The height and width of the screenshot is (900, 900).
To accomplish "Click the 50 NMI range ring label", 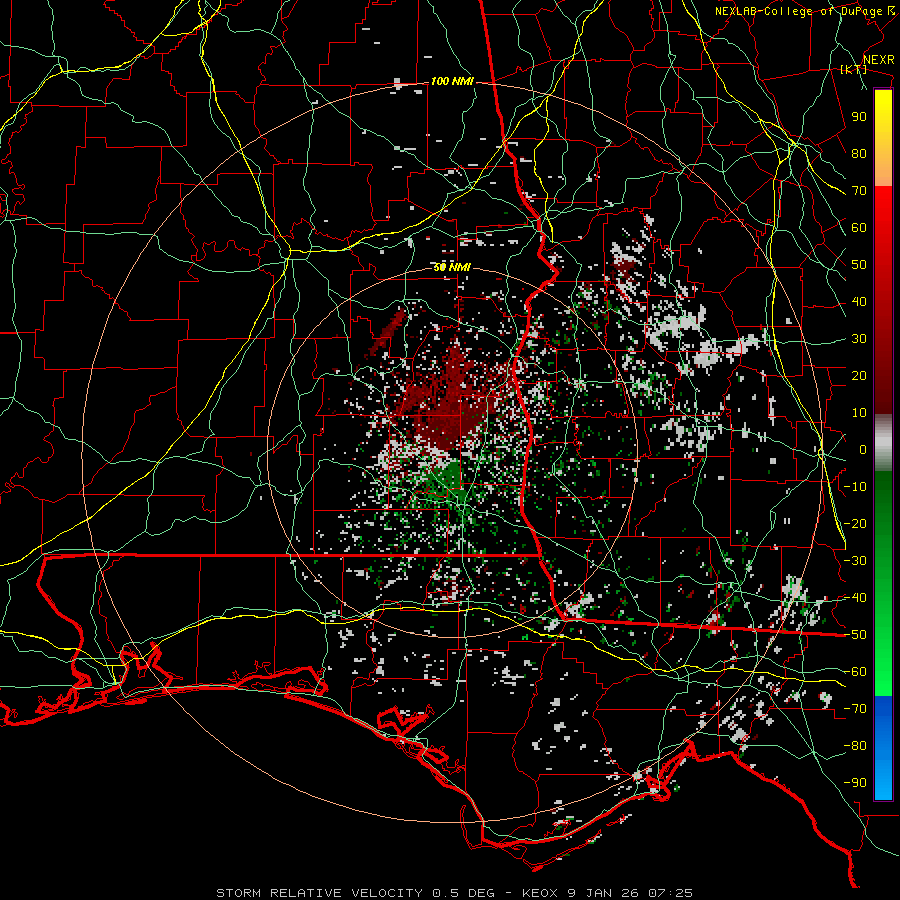I will 452,267.
